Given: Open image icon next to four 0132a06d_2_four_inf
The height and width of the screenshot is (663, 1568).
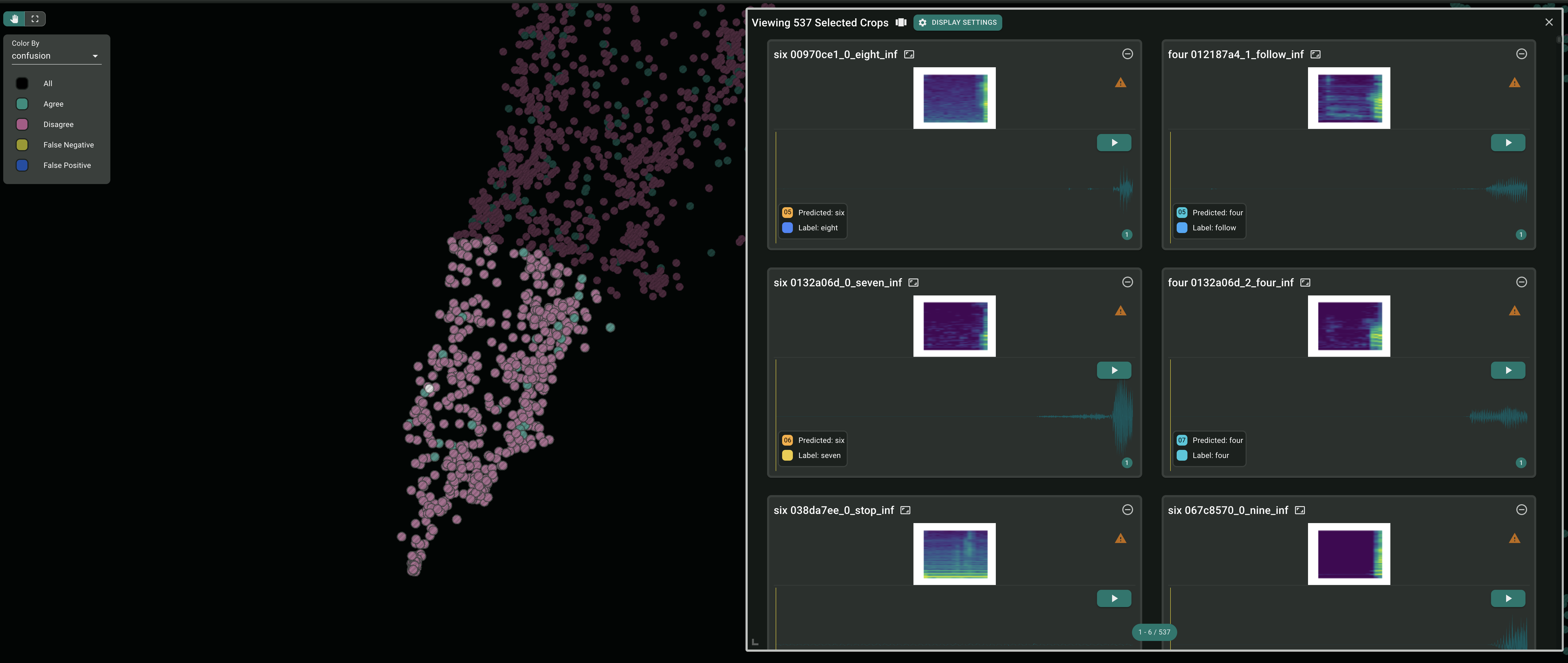Looking at the screenshot, I should click(x=1305, y=283).
